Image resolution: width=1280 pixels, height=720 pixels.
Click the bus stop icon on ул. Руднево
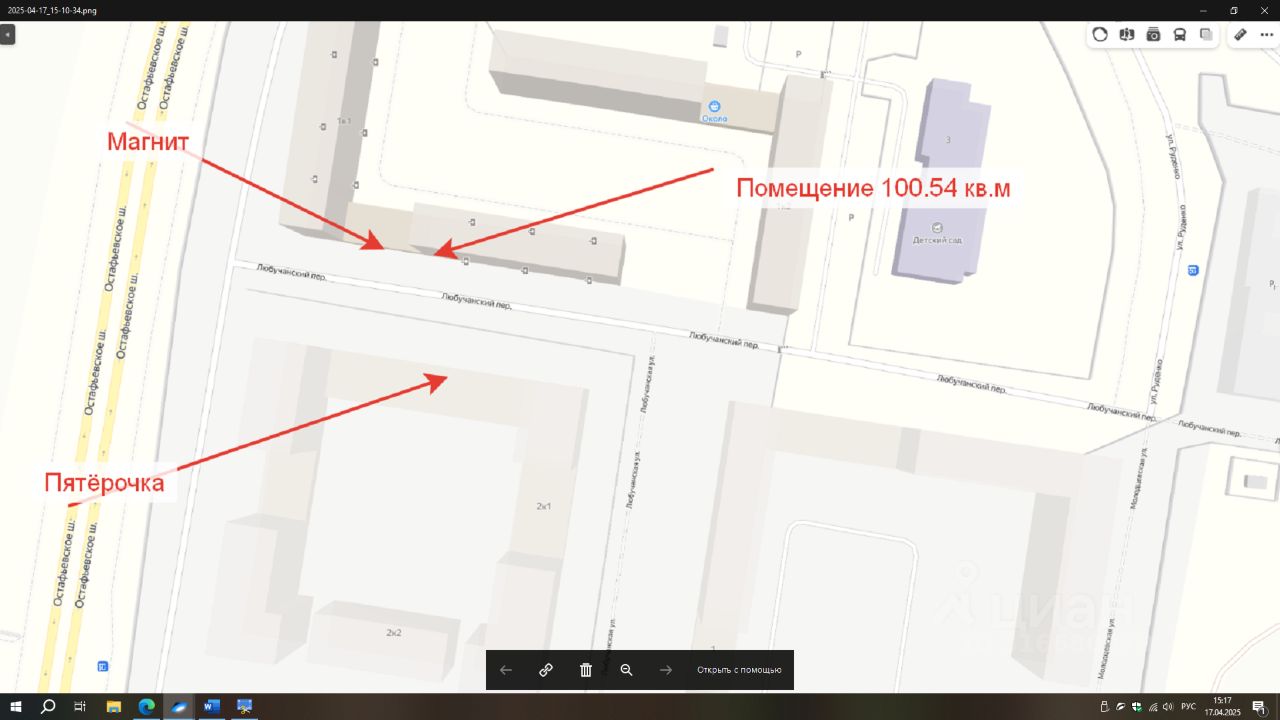pos(1193,270)
